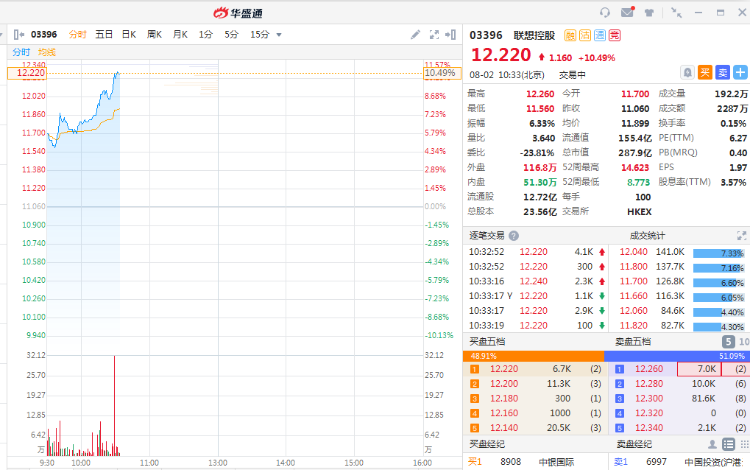Select the ask level 1 price 12.260
Viewport: 750px width, 470px height.
(649, 369)
